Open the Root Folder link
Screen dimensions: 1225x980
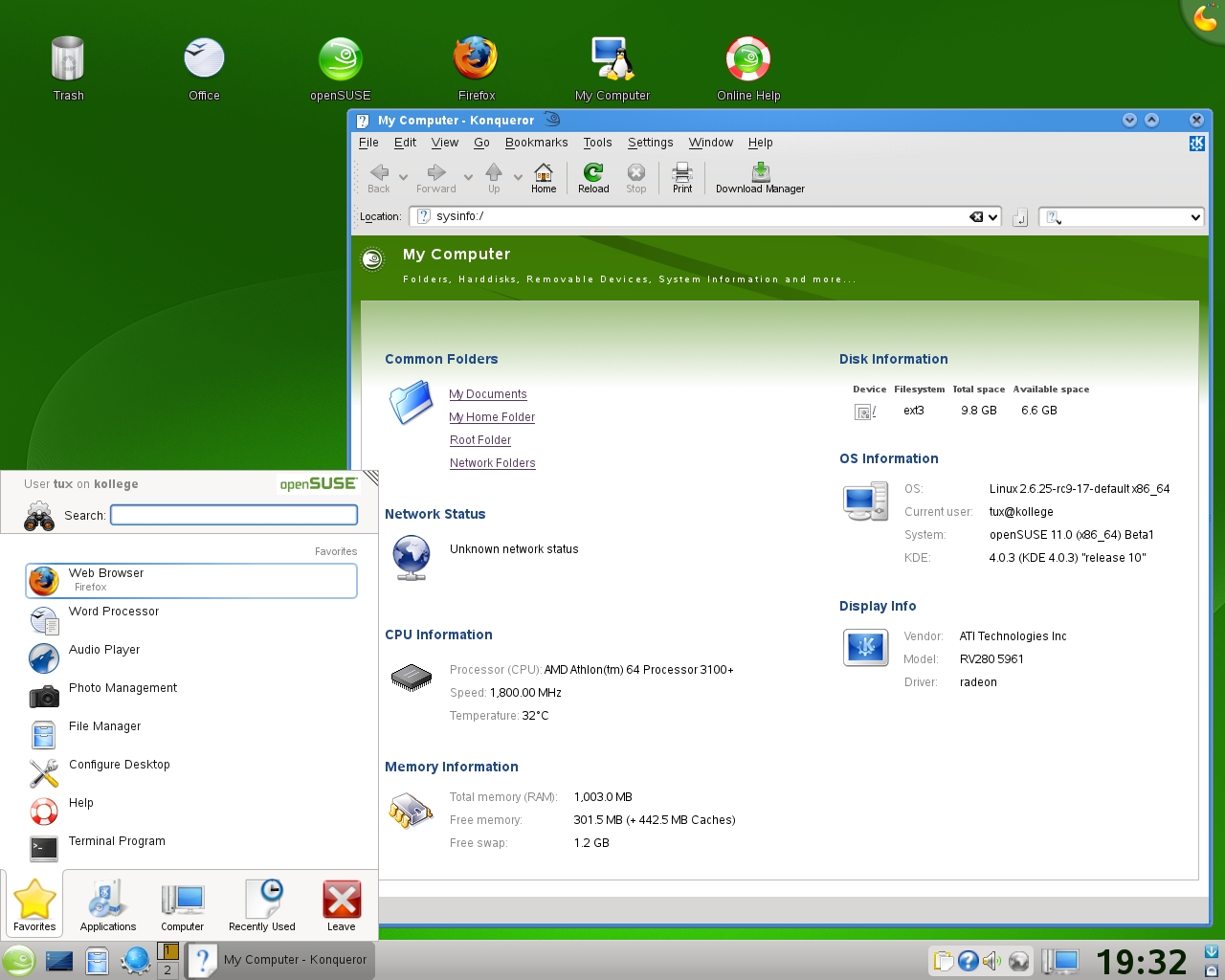pyautogui.click(x=480, y=440)
